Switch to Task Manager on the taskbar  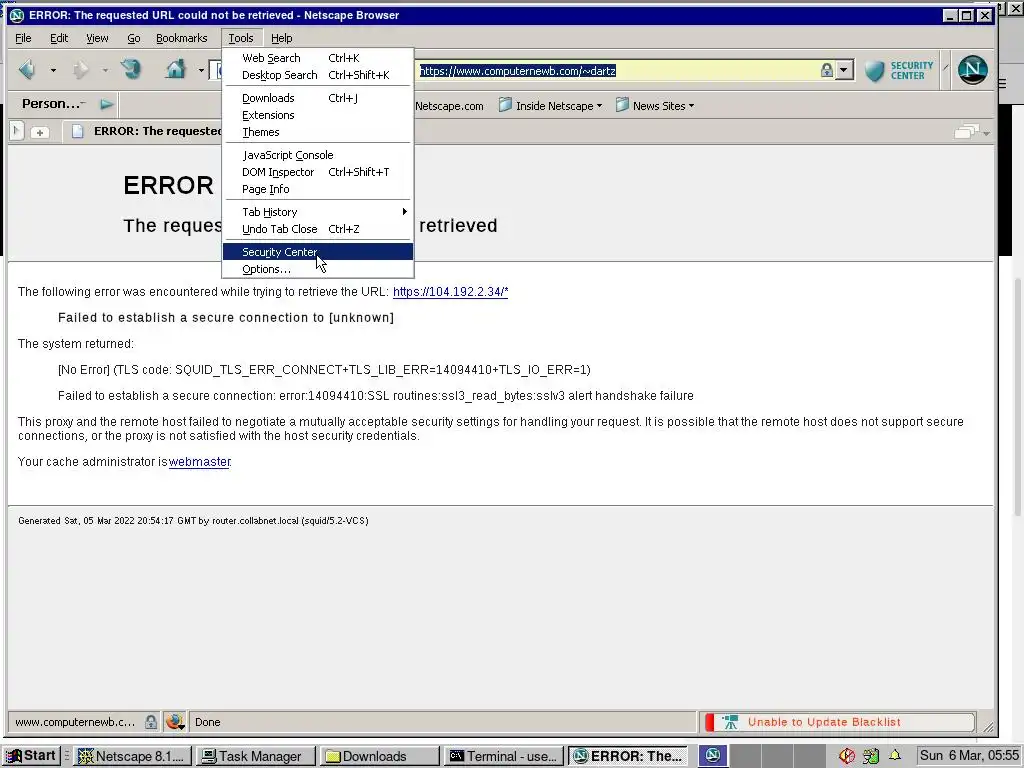(x=255, y=756)
